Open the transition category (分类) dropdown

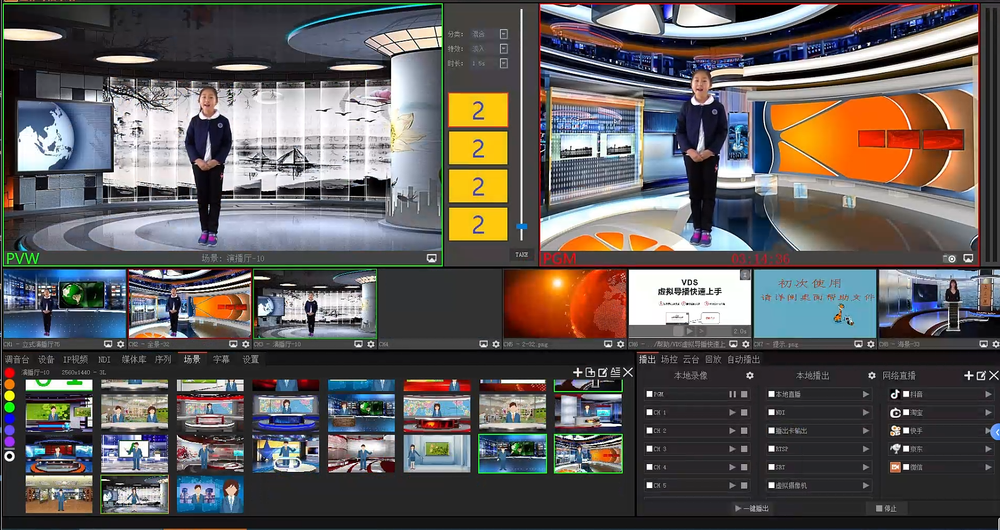point(503,34)
